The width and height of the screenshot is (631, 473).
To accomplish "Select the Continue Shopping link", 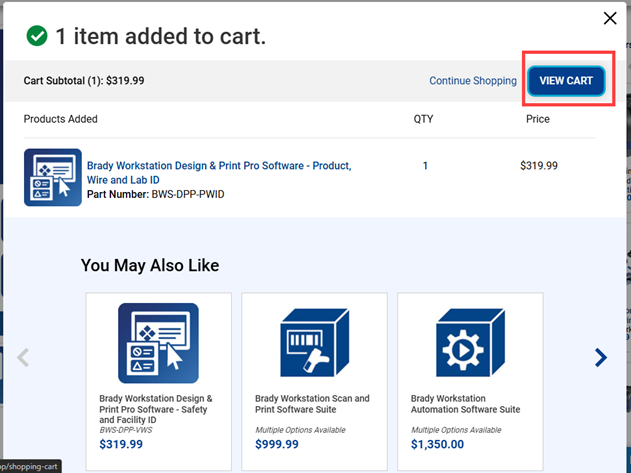I will click(x=472, y=81).
